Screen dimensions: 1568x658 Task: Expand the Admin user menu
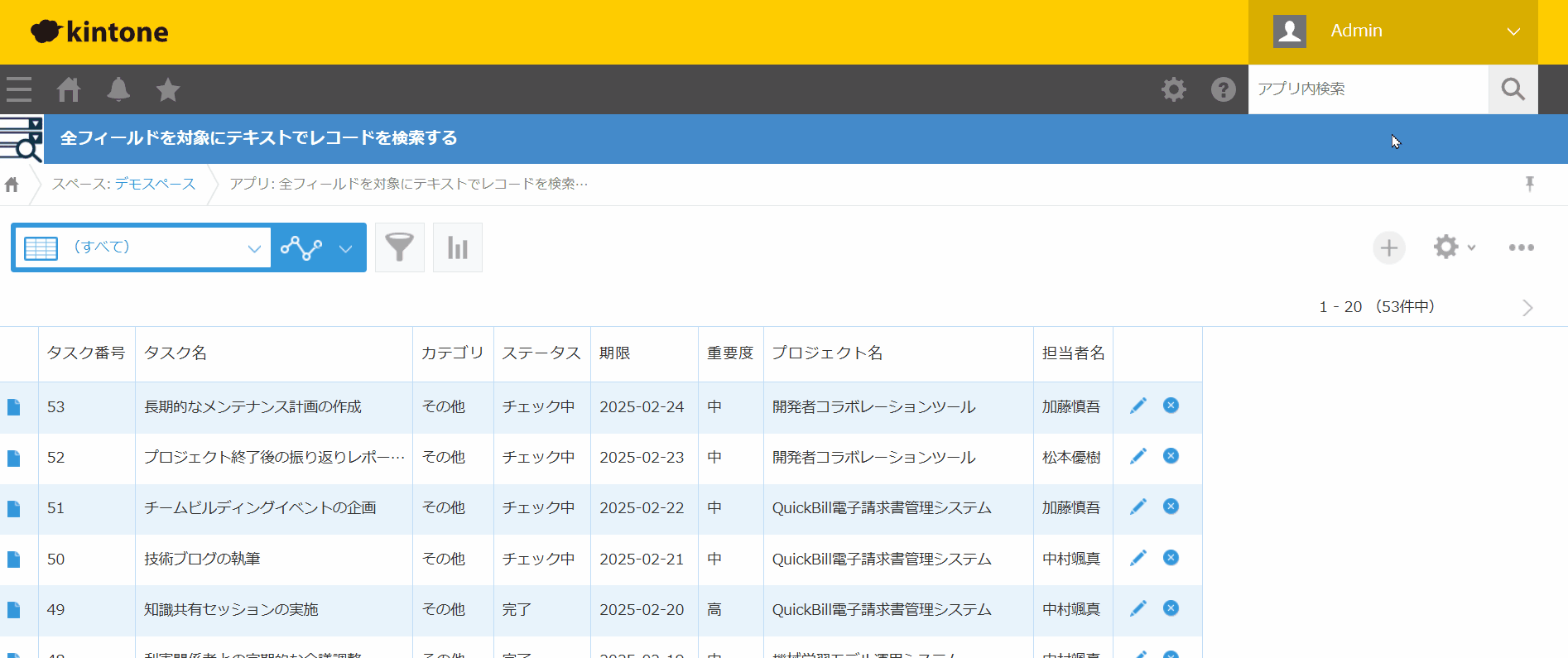pyautogui.click(x=1393, y=31)
